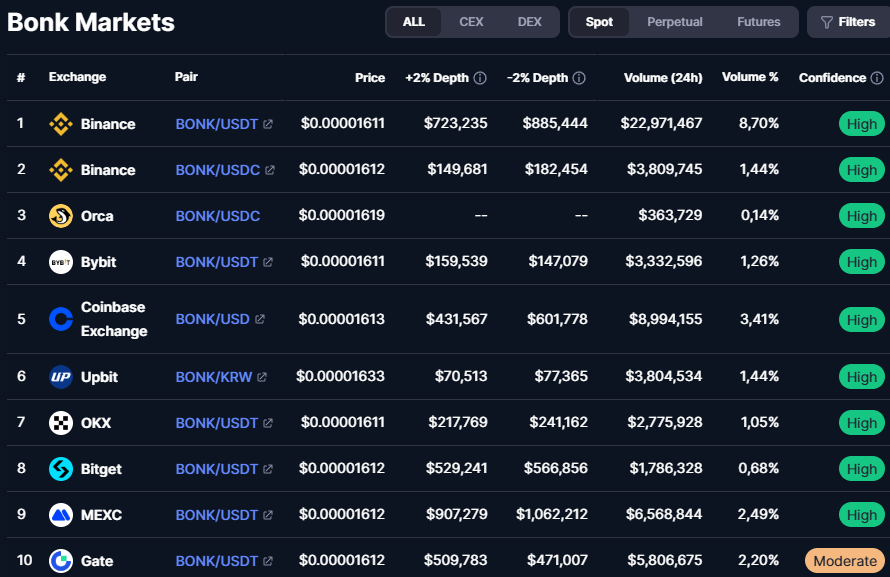Click the Gate exchange logo
Image resolution: width=890 pixels, height=577 pixels.
[x=61, y=561]
